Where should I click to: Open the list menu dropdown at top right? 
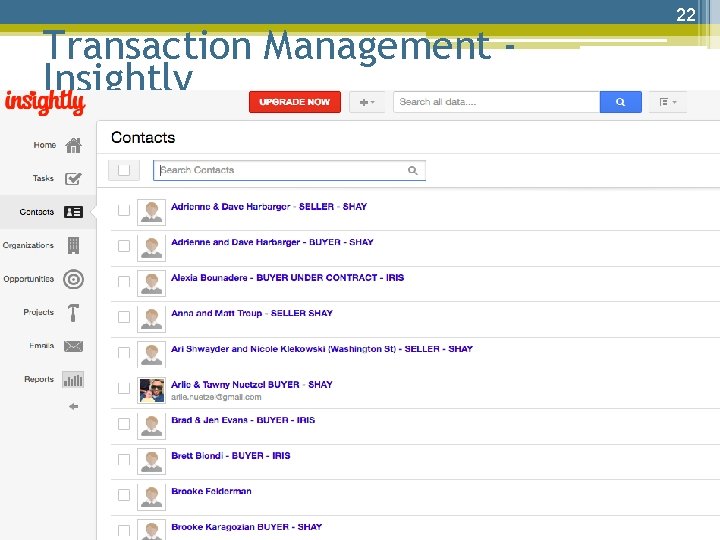coord(668,102)
